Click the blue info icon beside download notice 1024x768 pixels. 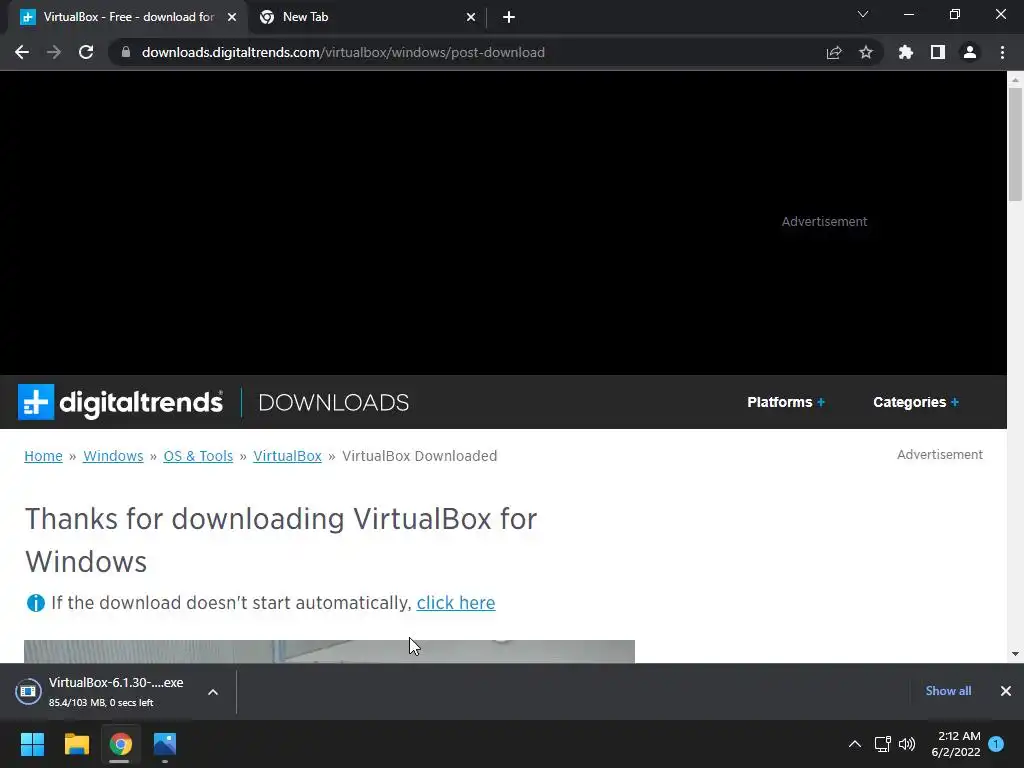coord(35,603)
